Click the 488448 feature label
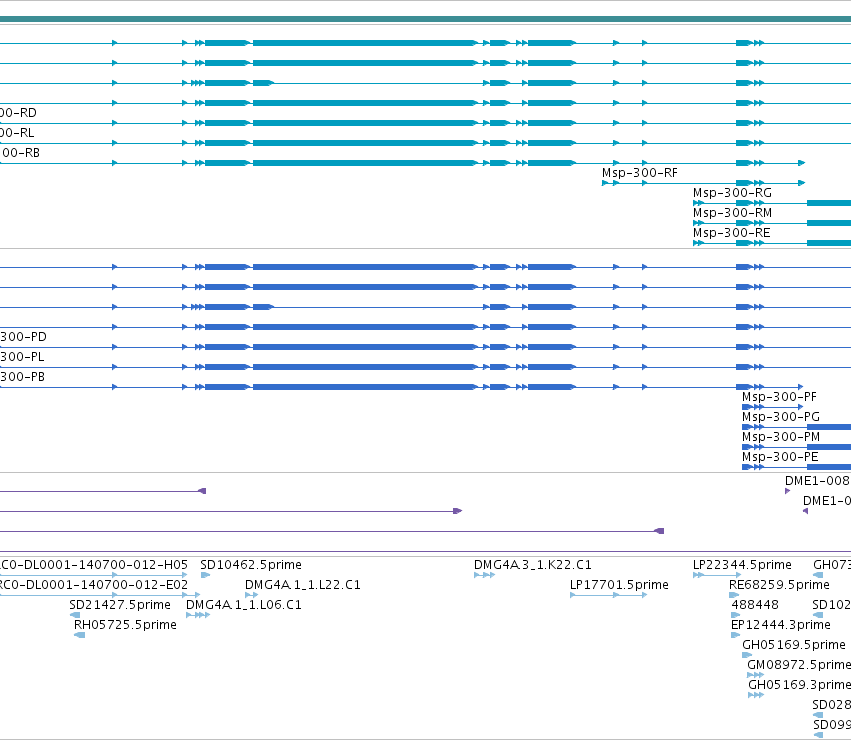The width and height of the screenshot is (851, 740). tap(755, 605)
